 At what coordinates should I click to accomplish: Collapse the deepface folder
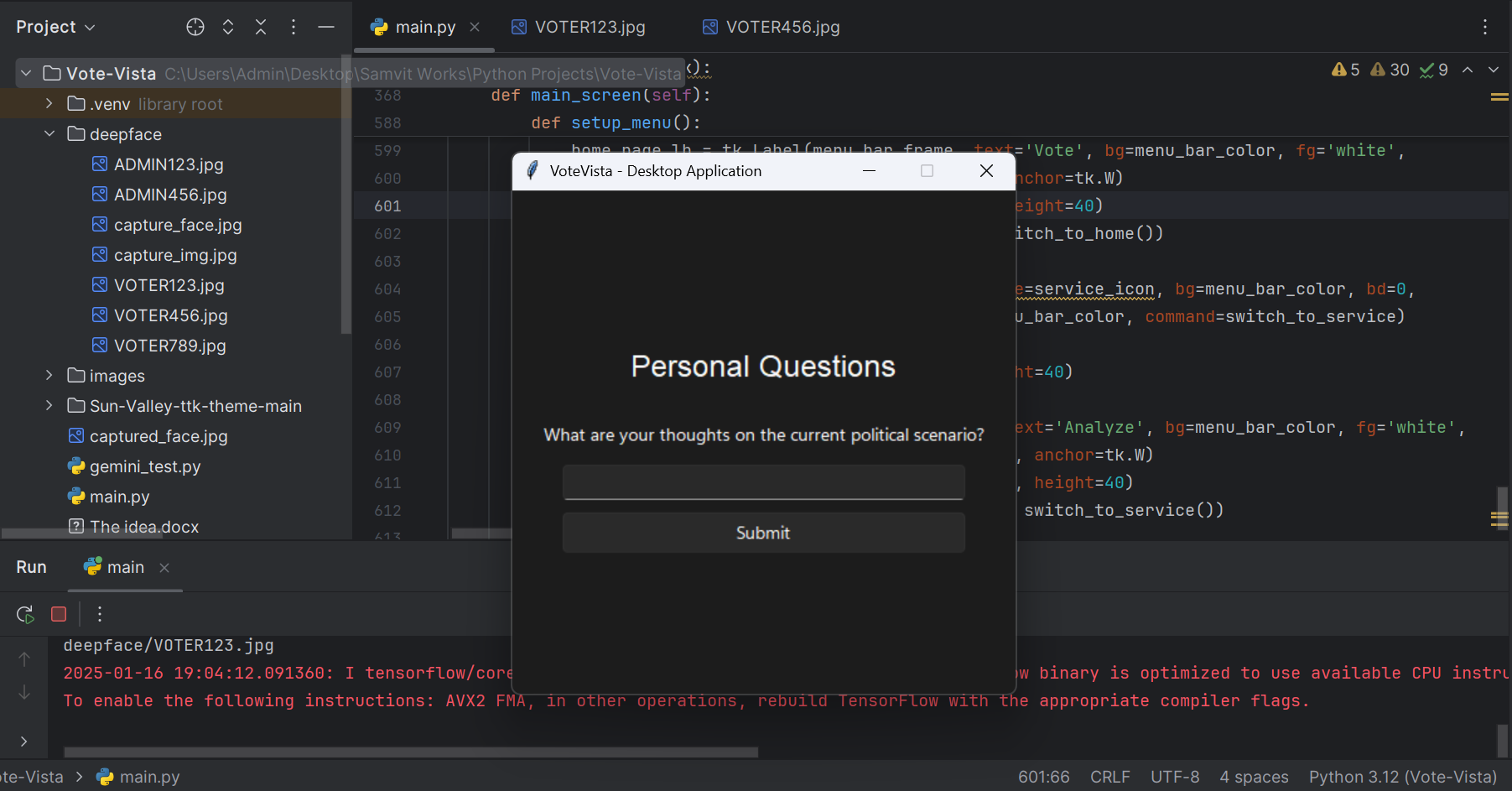coord(49,134)
